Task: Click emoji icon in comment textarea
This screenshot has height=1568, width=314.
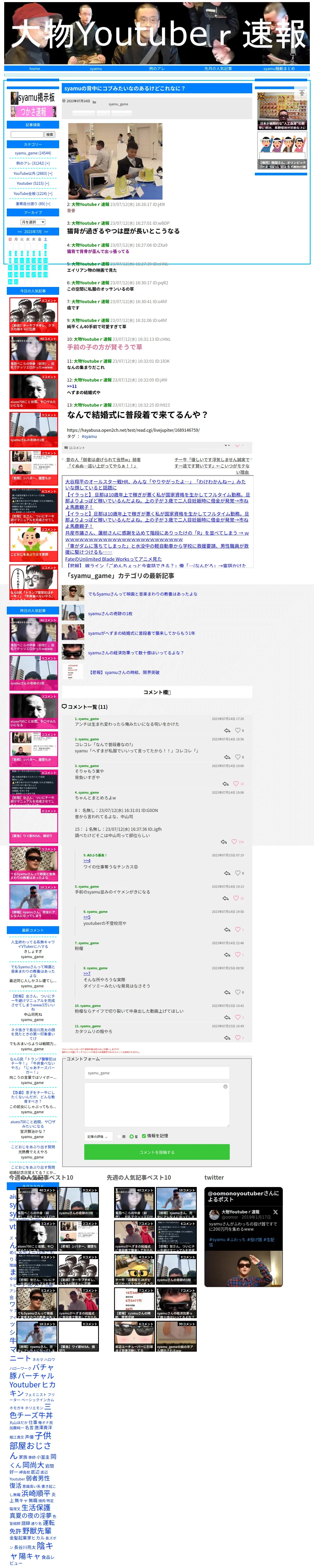Action: click(226, 1087)
